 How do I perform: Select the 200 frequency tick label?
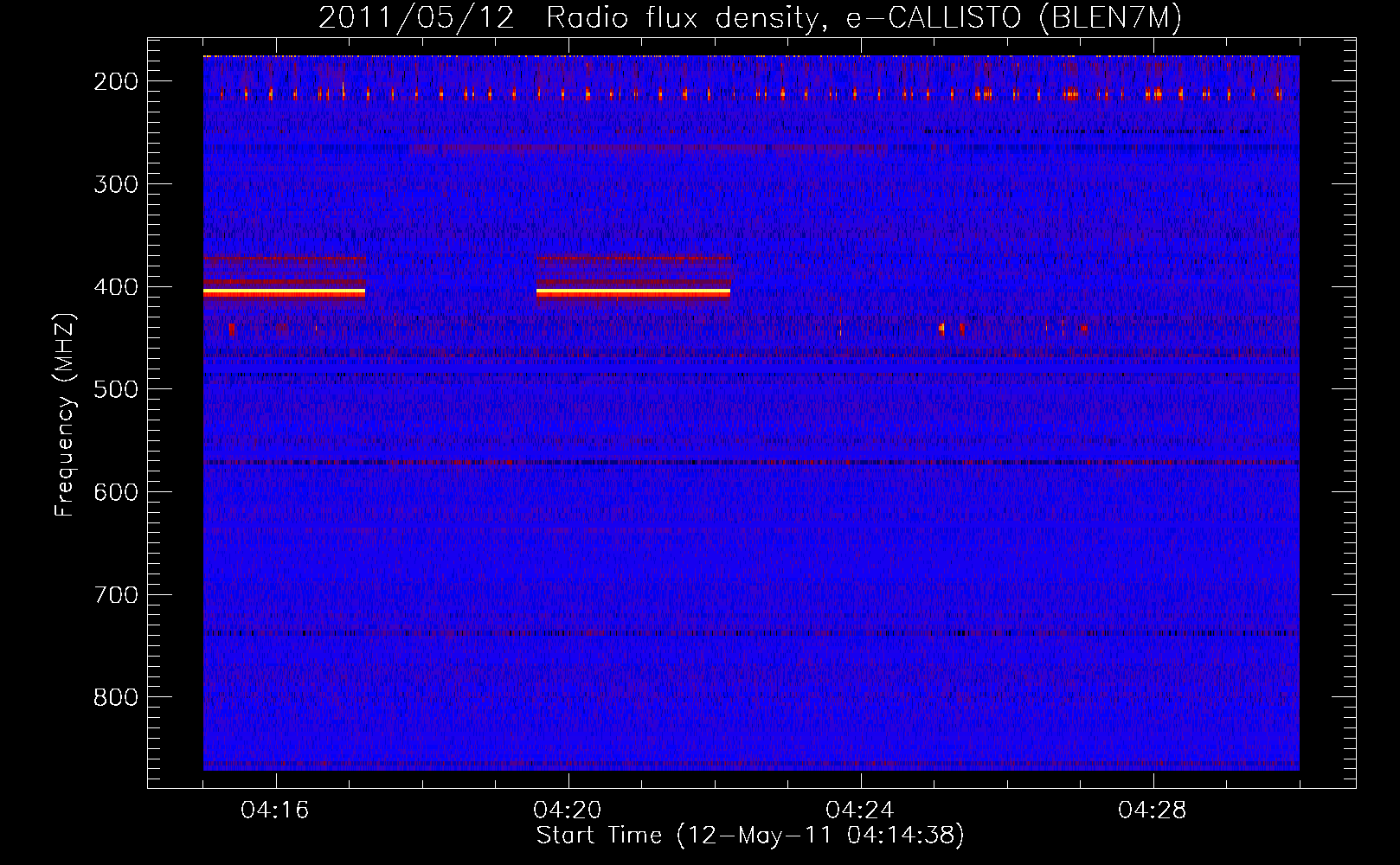point(116,81)
